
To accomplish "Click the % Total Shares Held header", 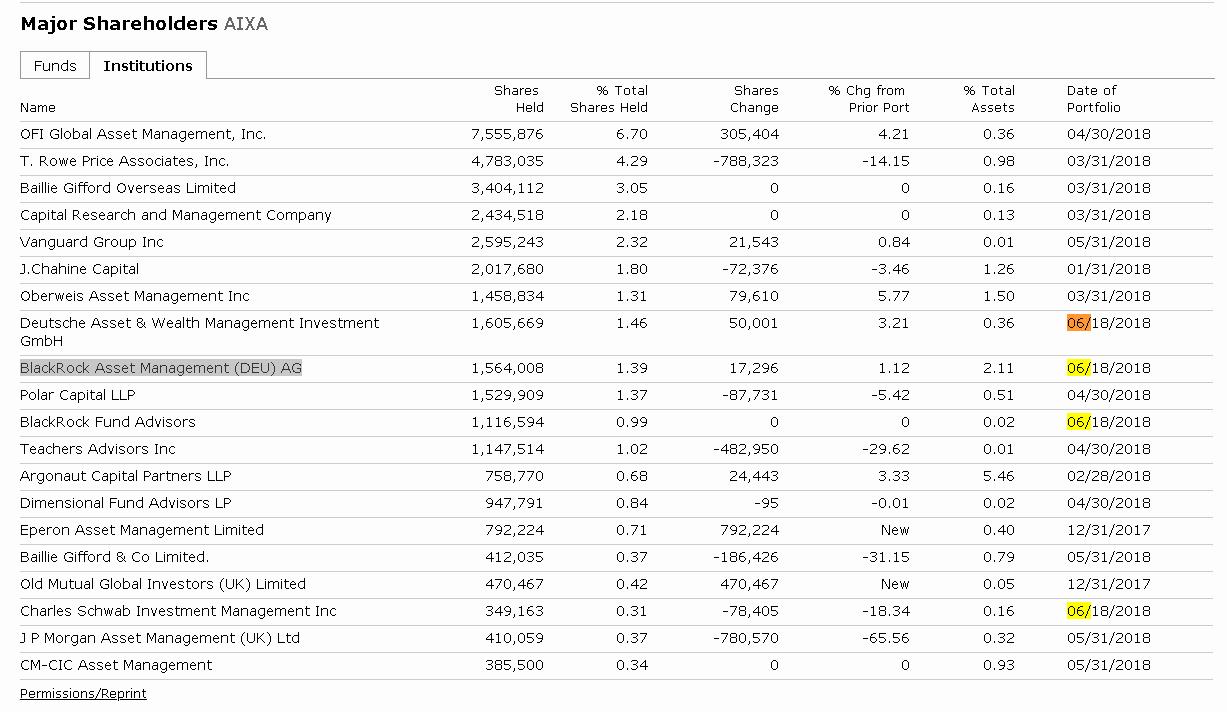I will (x=609, y=99).
